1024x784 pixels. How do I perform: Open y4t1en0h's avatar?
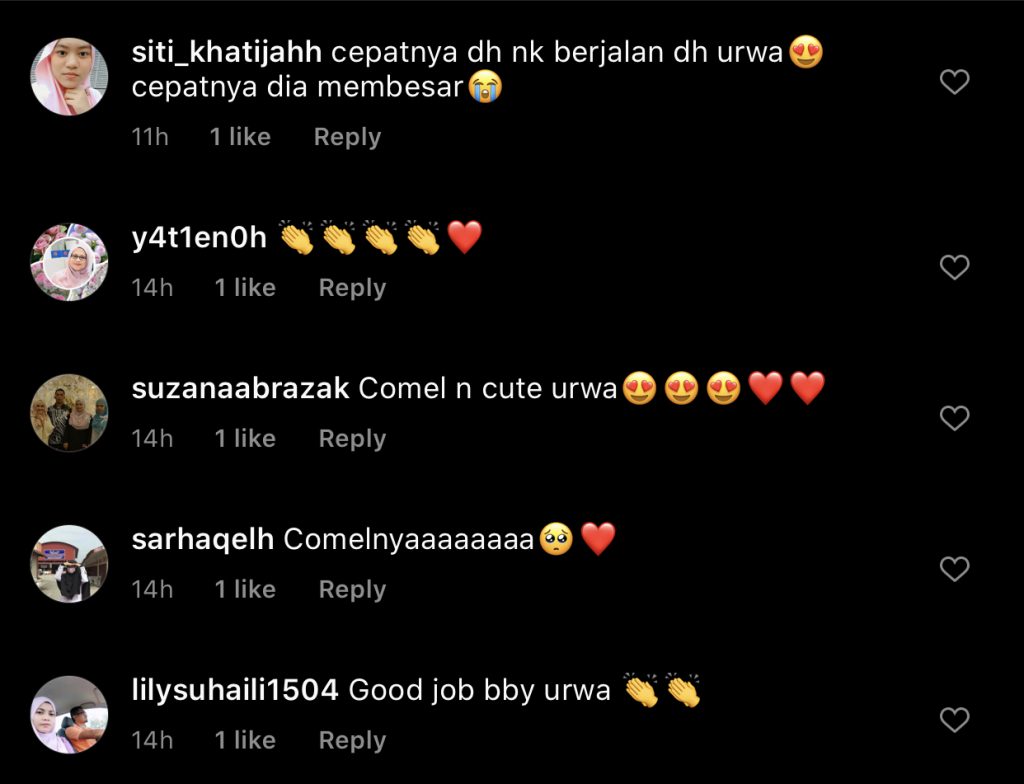point(69,262)
